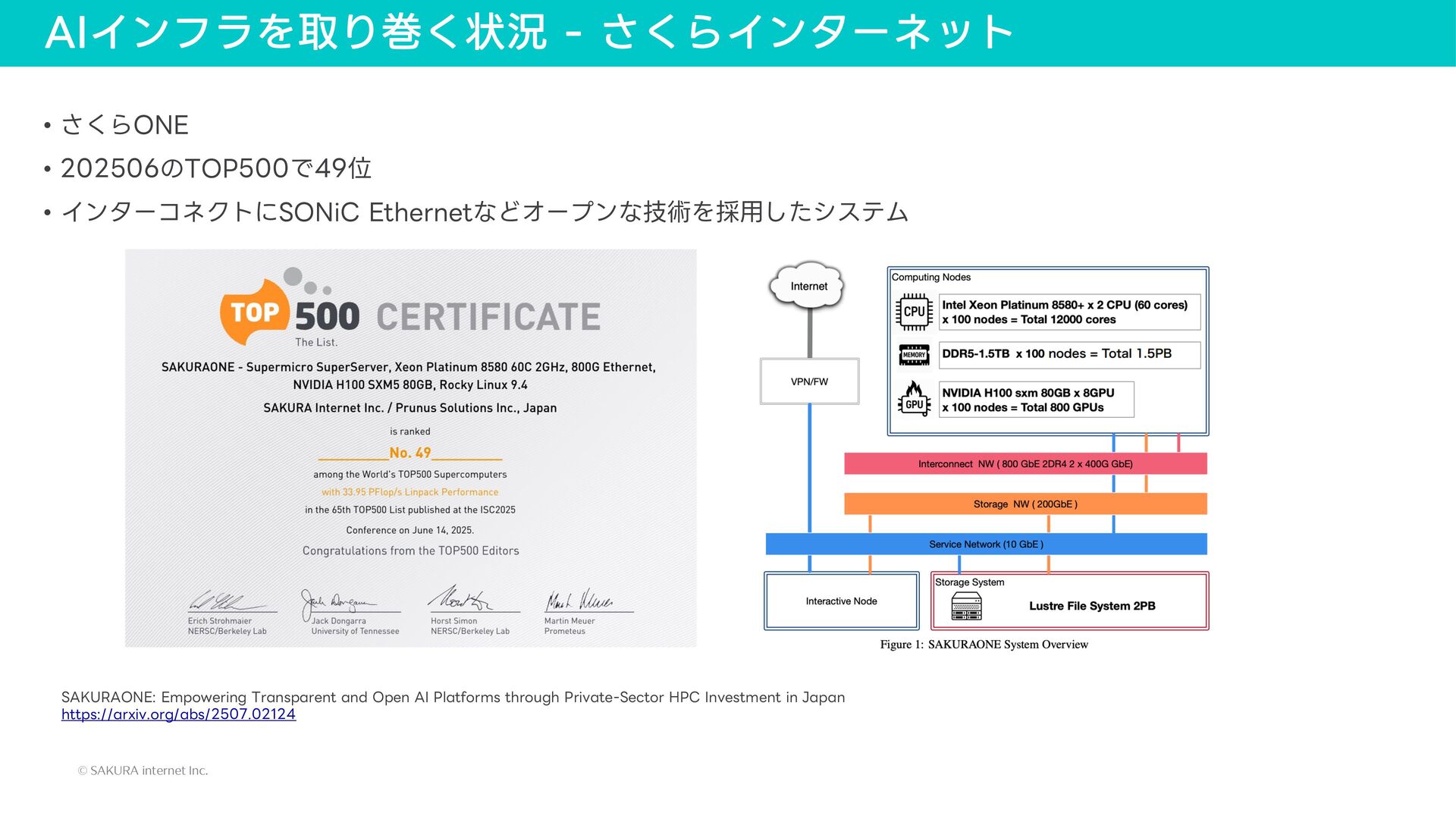Click the 'SAKURAONE - Supermicro SuperServer' line

[x=409, y=367]
